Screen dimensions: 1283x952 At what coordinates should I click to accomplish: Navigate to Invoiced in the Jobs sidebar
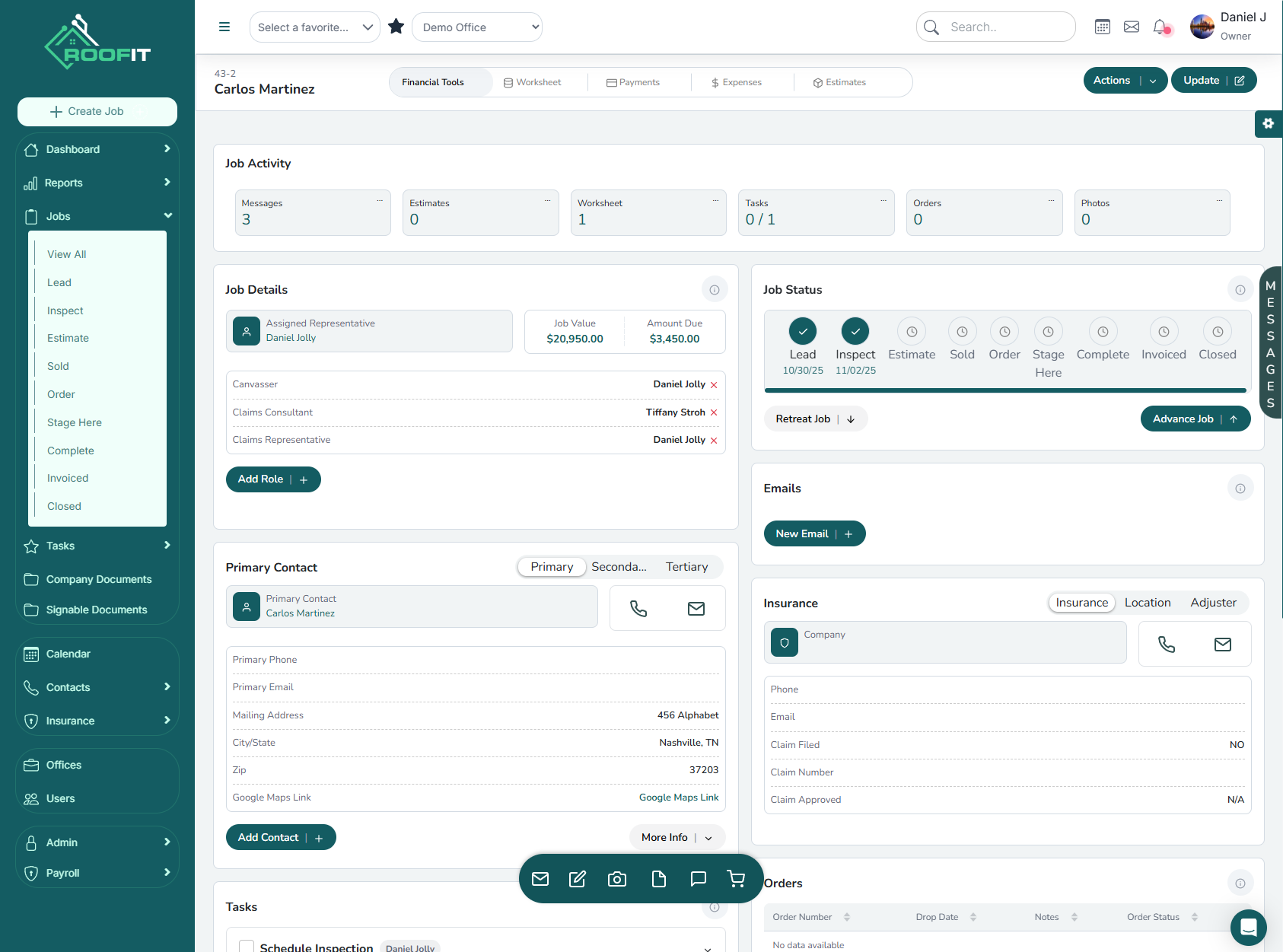[67, 478]
